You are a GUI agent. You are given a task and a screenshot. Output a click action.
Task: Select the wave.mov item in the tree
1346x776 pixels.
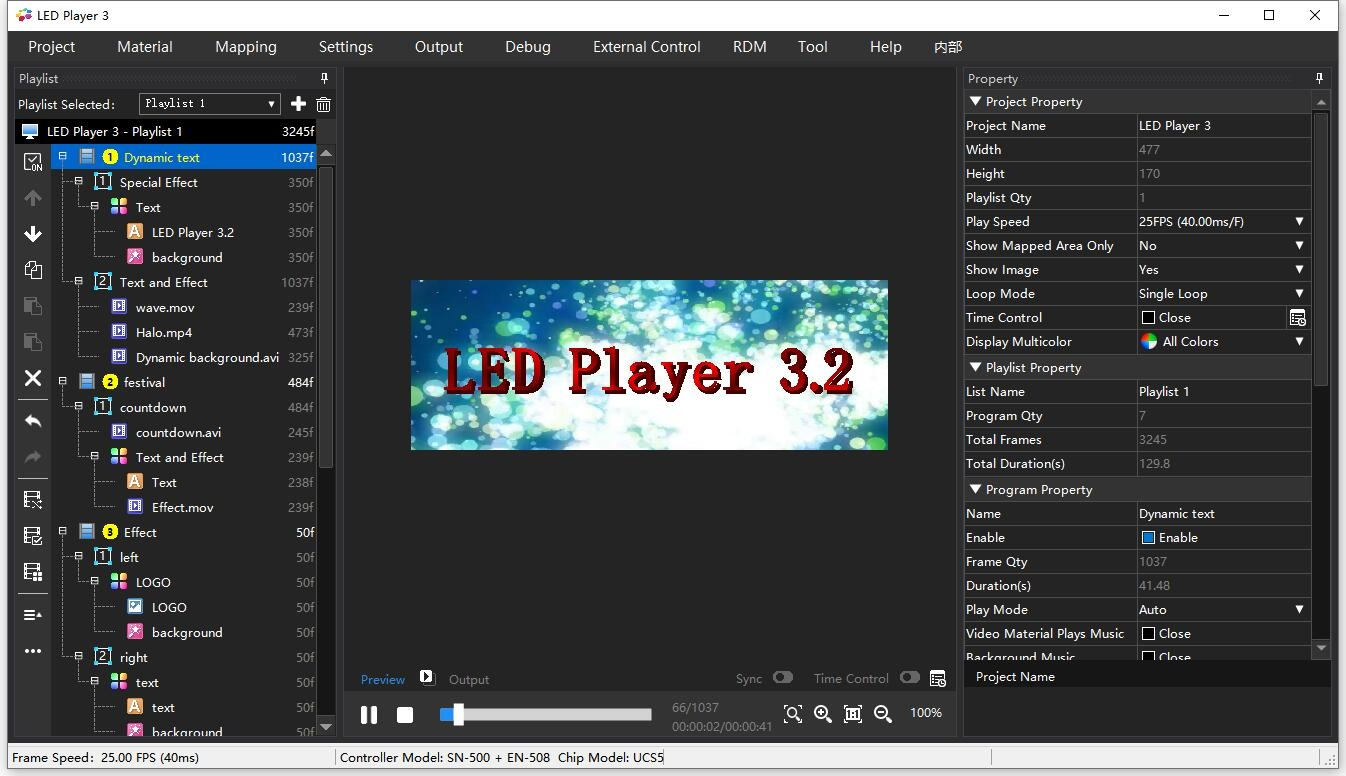165,307
